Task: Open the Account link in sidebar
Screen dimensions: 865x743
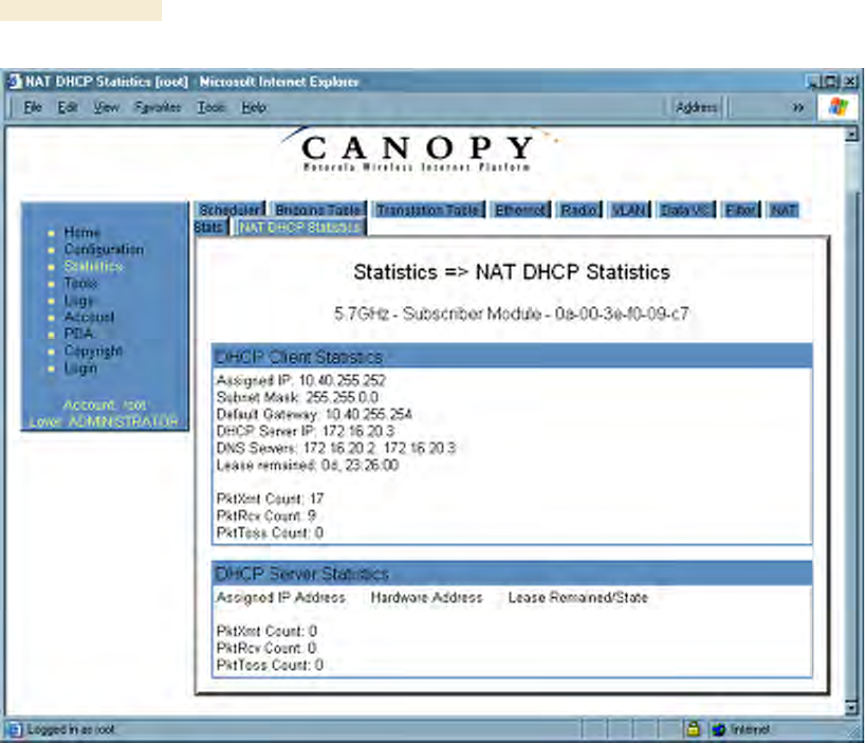Action: [89, 317]
